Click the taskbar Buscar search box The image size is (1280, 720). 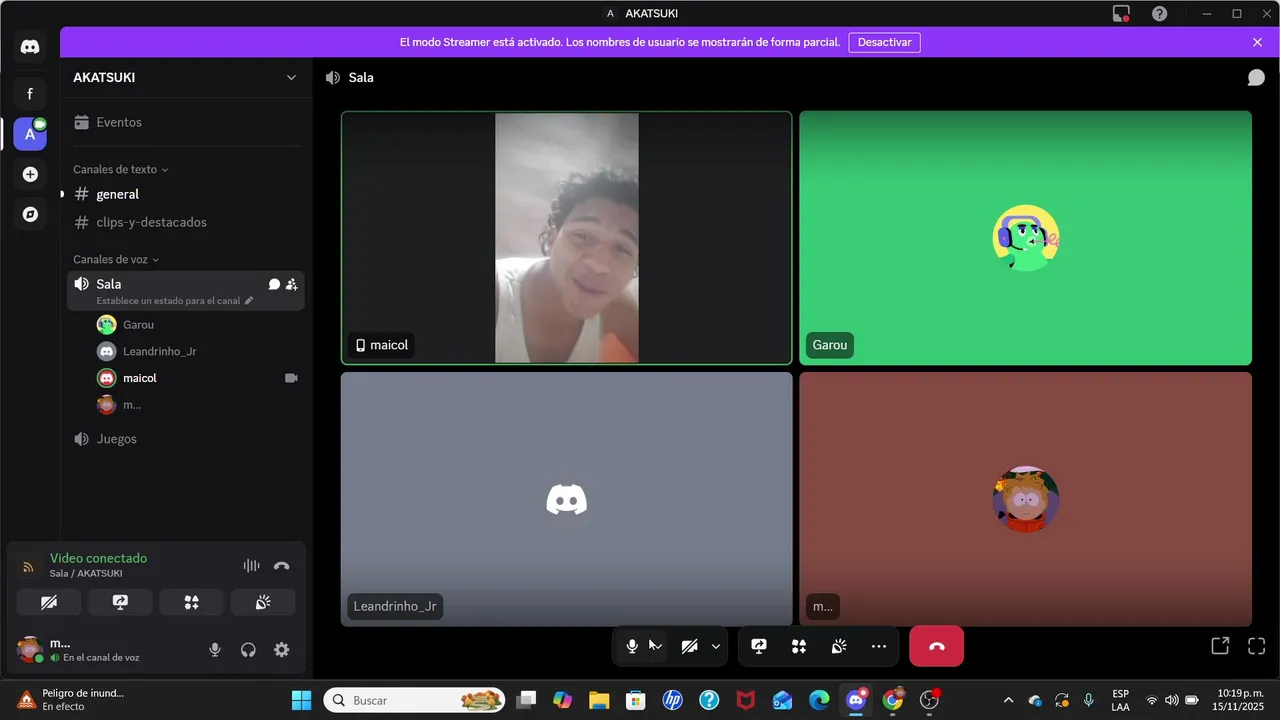tap(416, 700)
